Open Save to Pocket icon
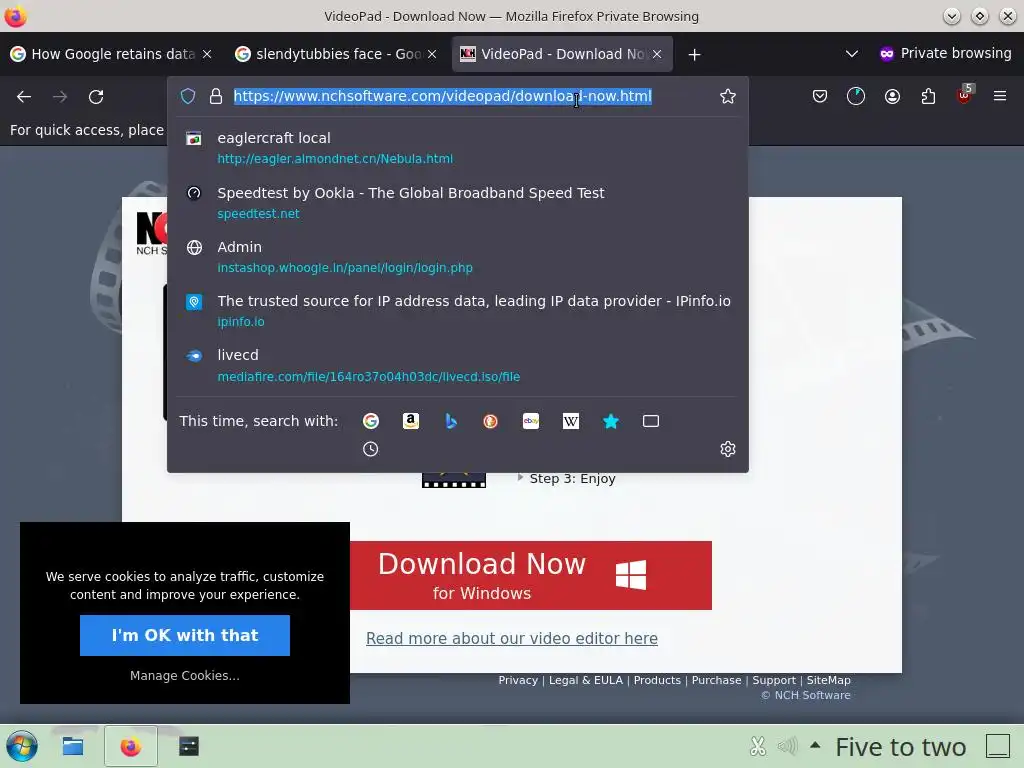This screenshot has width=1024, height=768. click(x=820, y=97)
